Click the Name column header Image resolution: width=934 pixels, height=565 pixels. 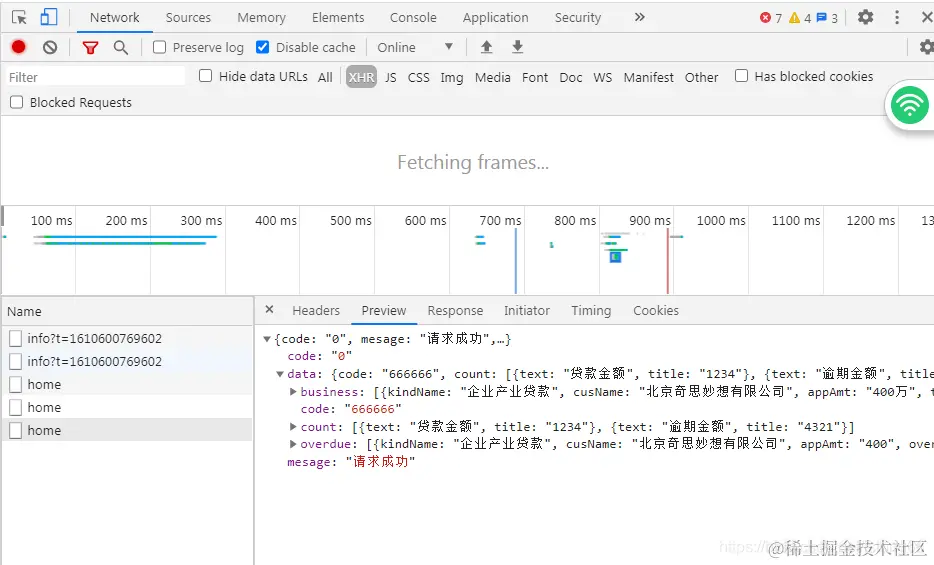click(x=127, y=311)
